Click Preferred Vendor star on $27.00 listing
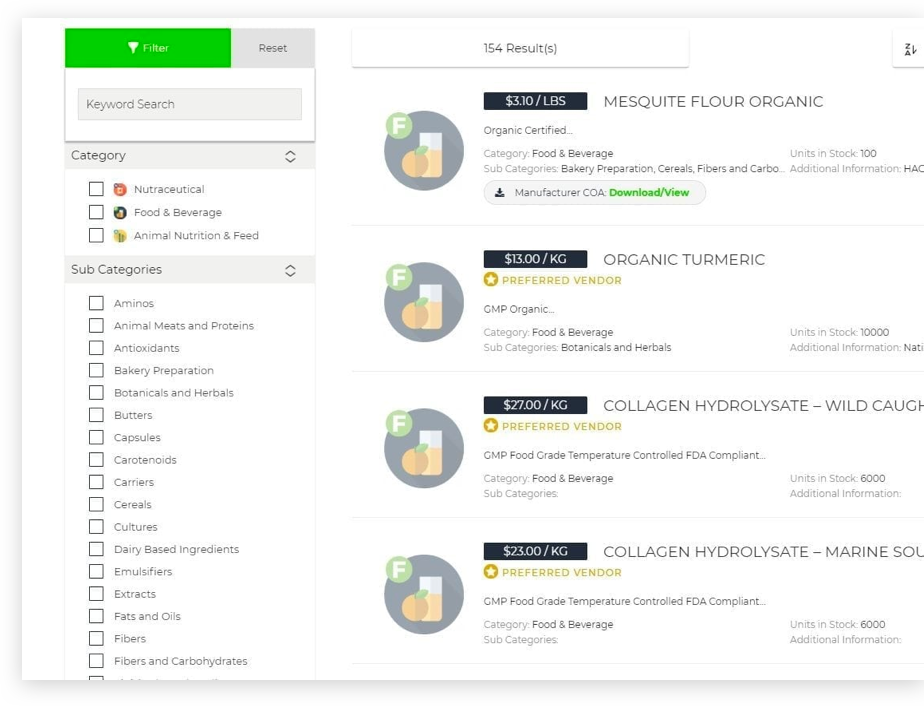 (491, 425)
